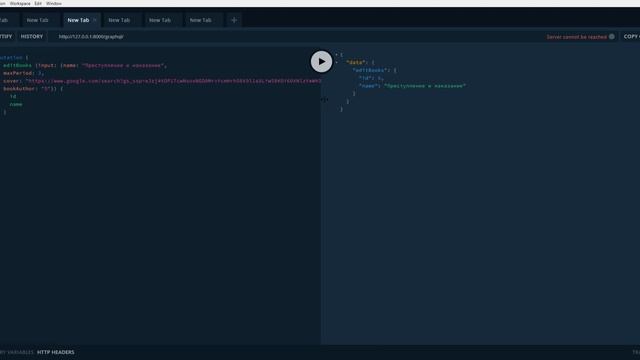Open the query HISTORY panel
This screenshot has width=640, height=360.
click(32, 36)
